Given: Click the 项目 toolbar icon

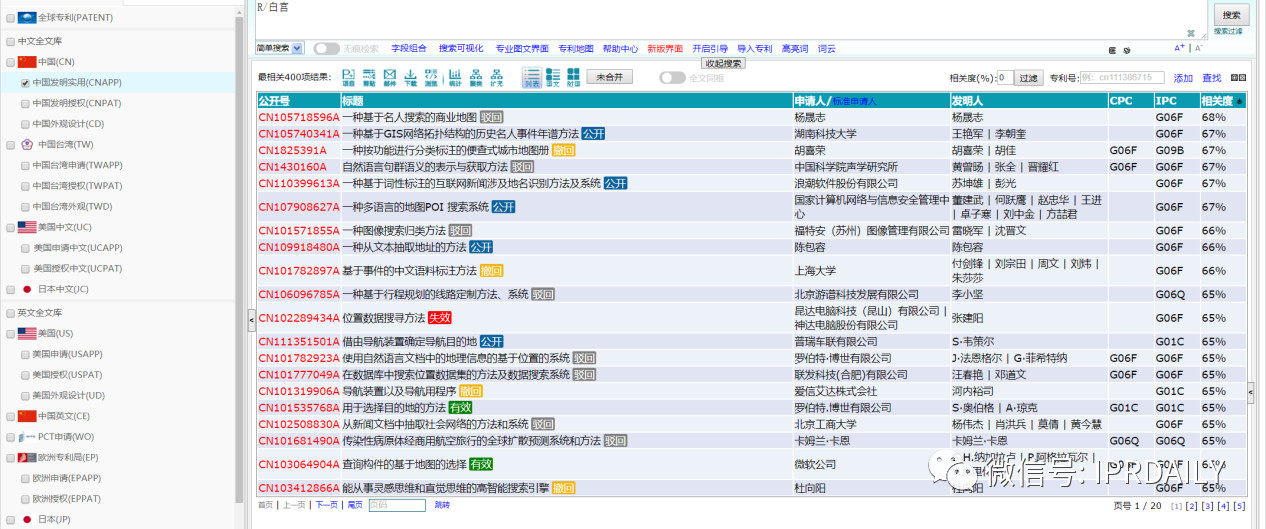Looking at the screenshot, I should (x=348, y=77).
